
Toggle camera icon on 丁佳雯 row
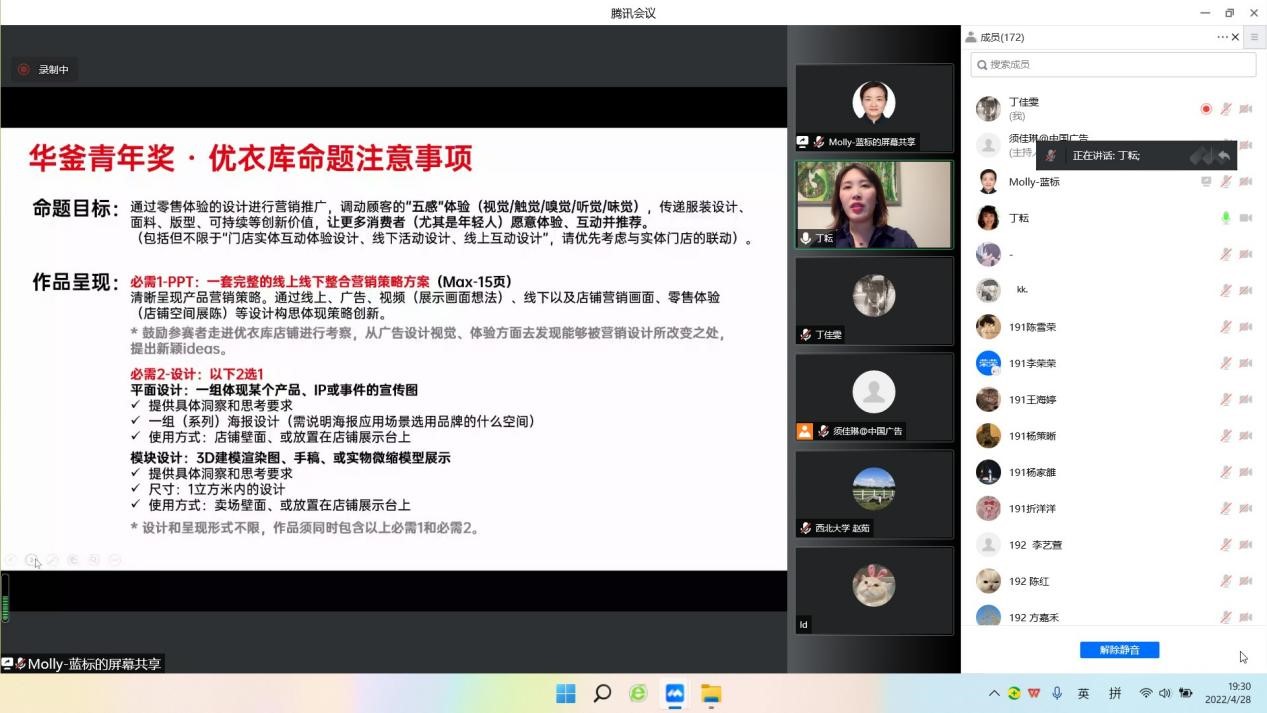(1245, 109)
